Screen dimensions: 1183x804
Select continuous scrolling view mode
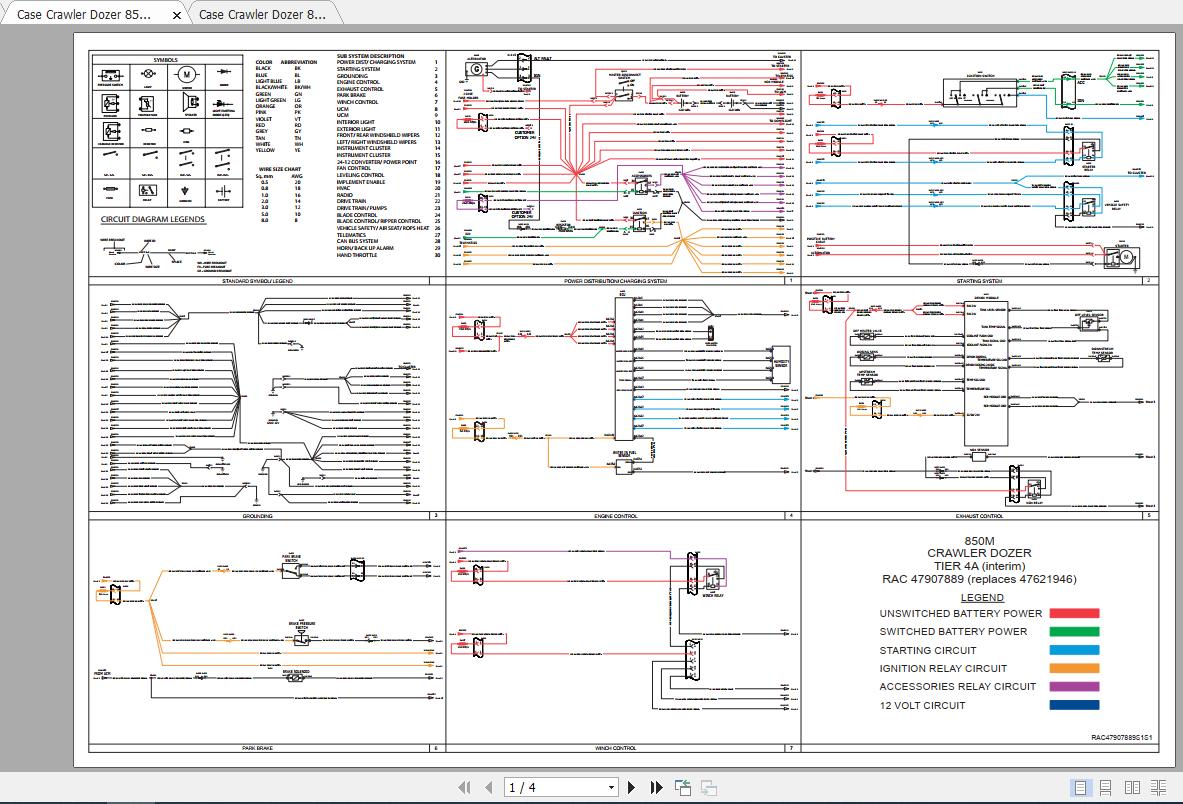coord(1105,787)
